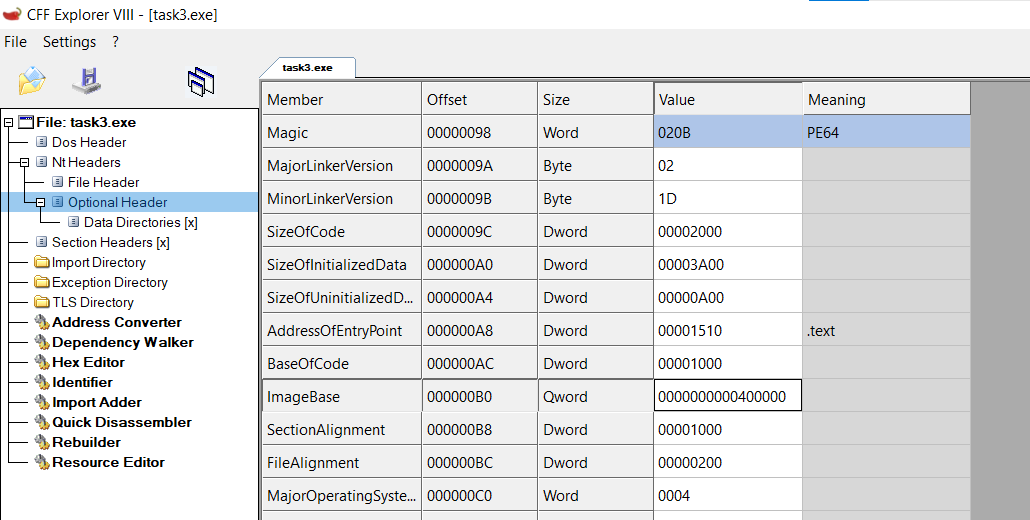
Task: Collapse the Nt Headers tree node
Action: pos(25,162)
